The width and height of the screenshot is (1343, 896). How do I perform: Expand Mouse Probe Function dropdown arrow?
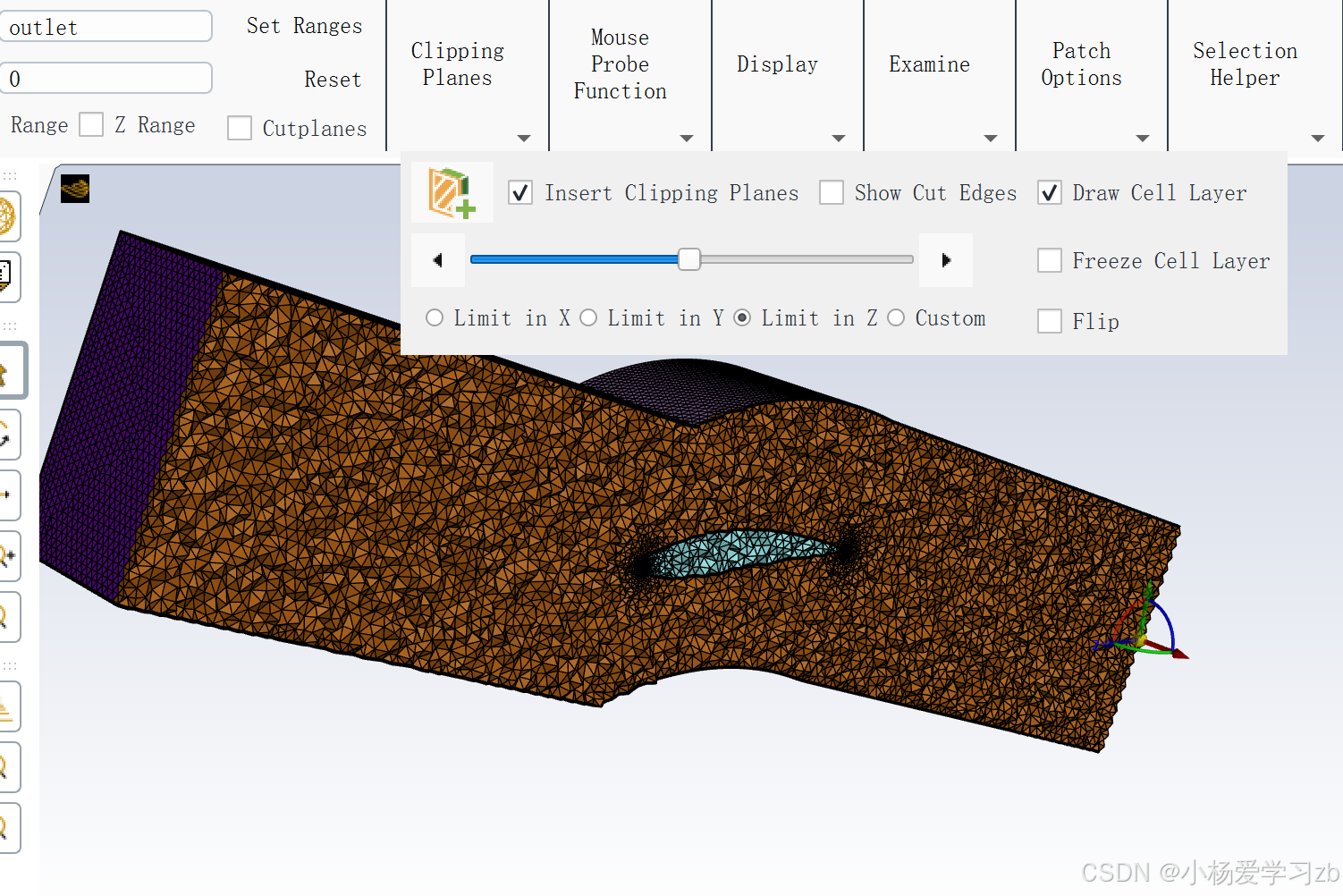coord(687,139)
